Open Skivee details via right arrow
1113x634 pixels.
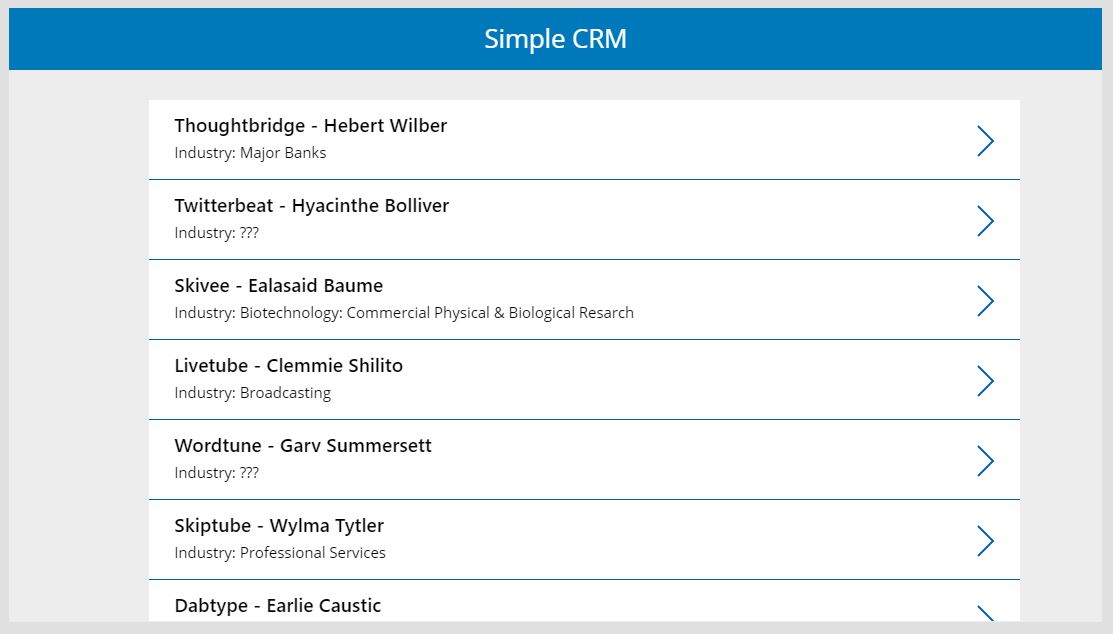click(x=985, y=301)
